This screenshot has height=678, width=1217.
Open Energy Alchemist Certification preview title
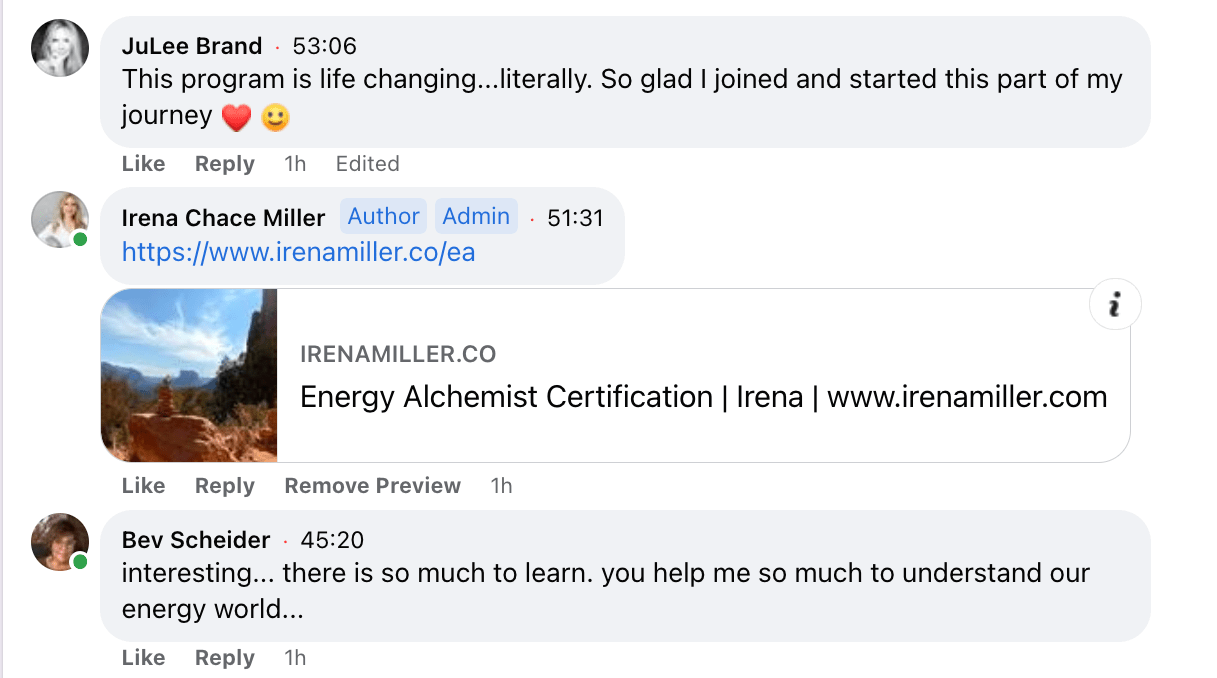[x=703, y=397]
